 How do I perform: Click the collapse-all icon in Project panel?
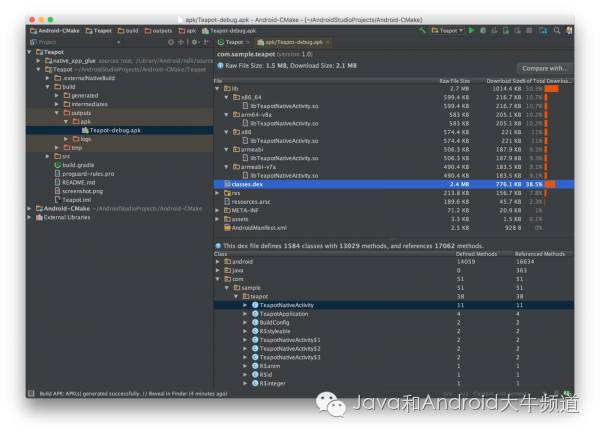181,42
